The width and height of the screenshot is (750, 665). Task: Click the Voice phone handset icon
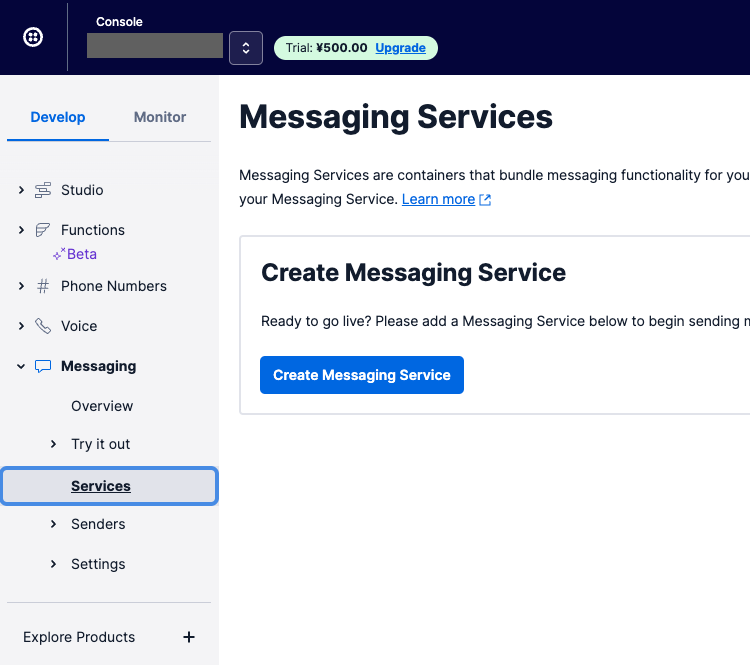click(43, 326)
